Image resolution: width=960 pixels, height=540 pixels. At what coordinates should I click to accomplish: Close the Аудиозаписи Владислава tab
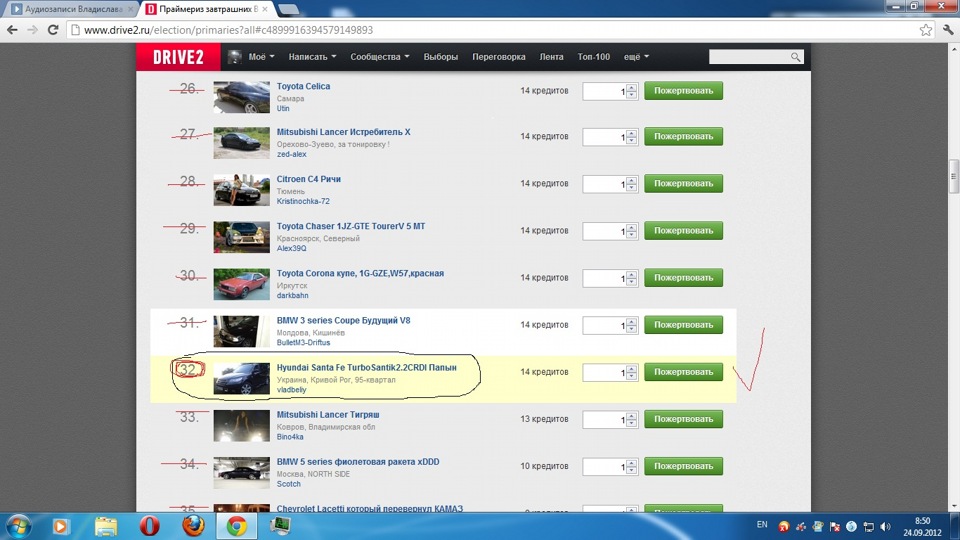pos(130,9)
